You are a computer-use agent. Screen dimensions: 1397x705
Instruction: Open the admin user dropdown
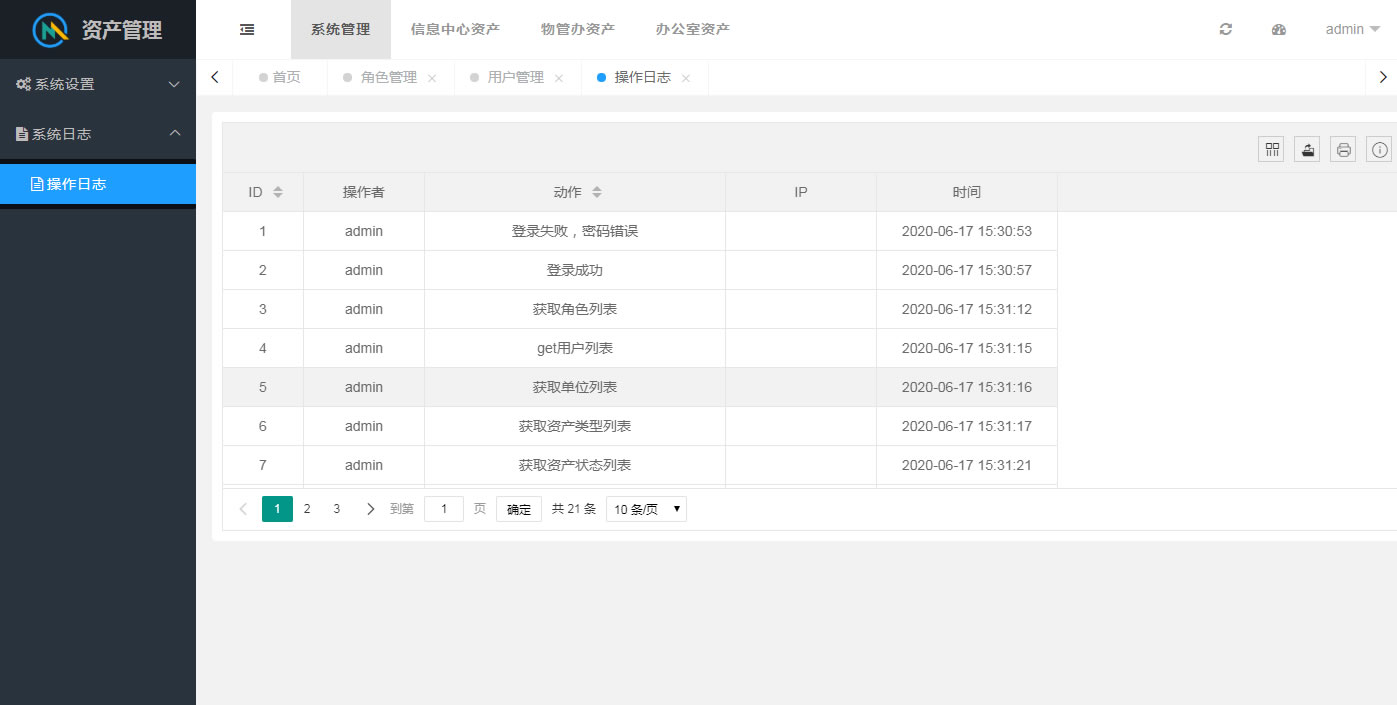click(x=1352, y=30)
